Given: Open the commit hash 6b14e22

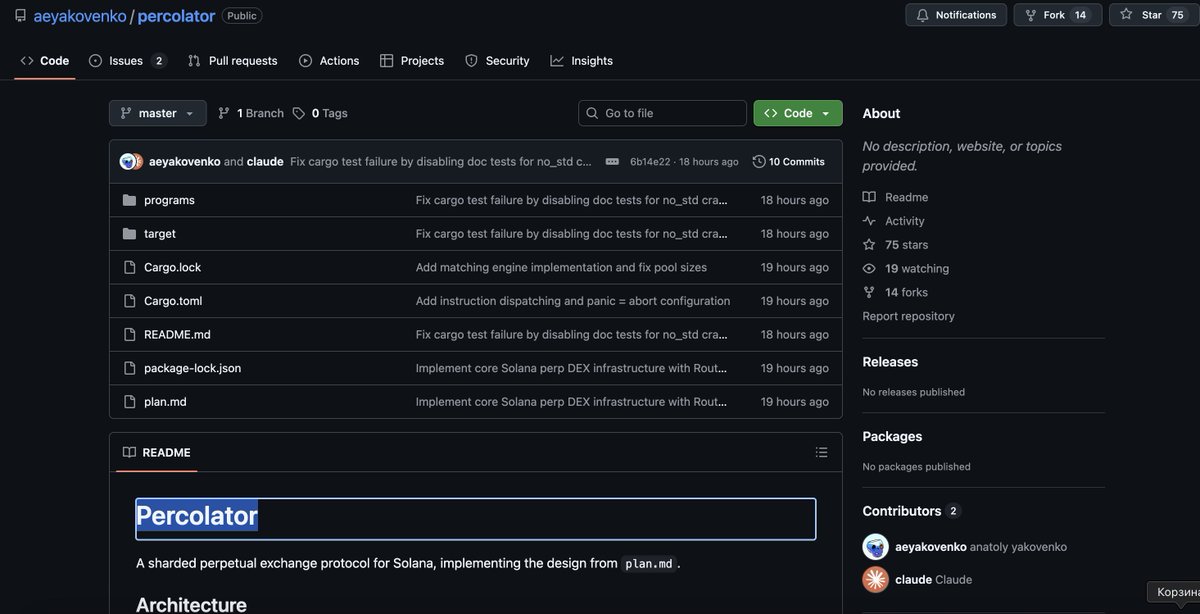Looking at the screenshot, I should [x=650, y=162].
